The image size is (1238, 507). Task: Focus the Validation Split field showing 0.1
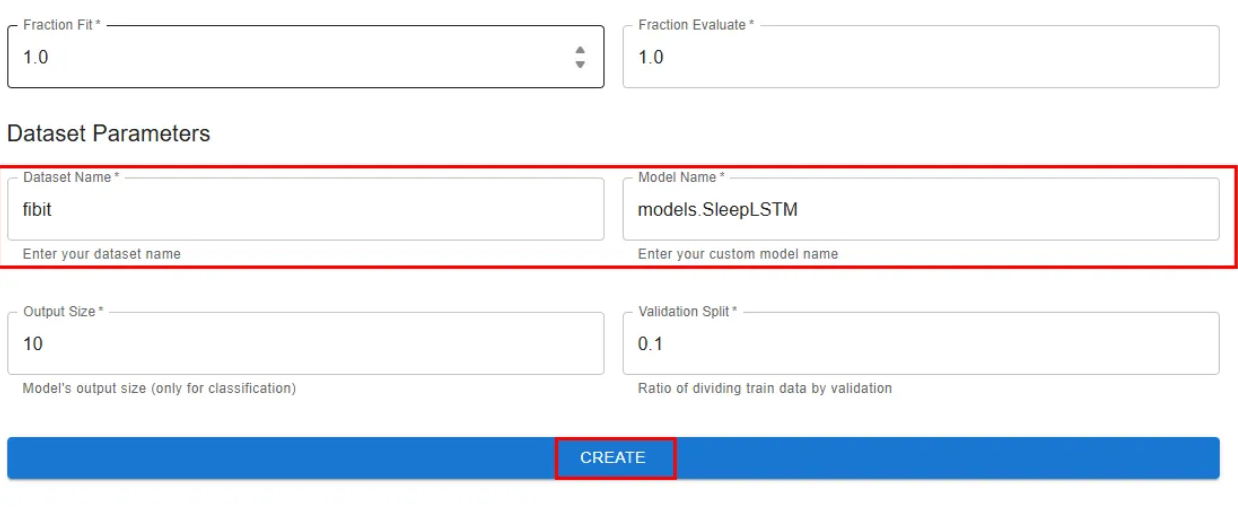coord(920,344)
